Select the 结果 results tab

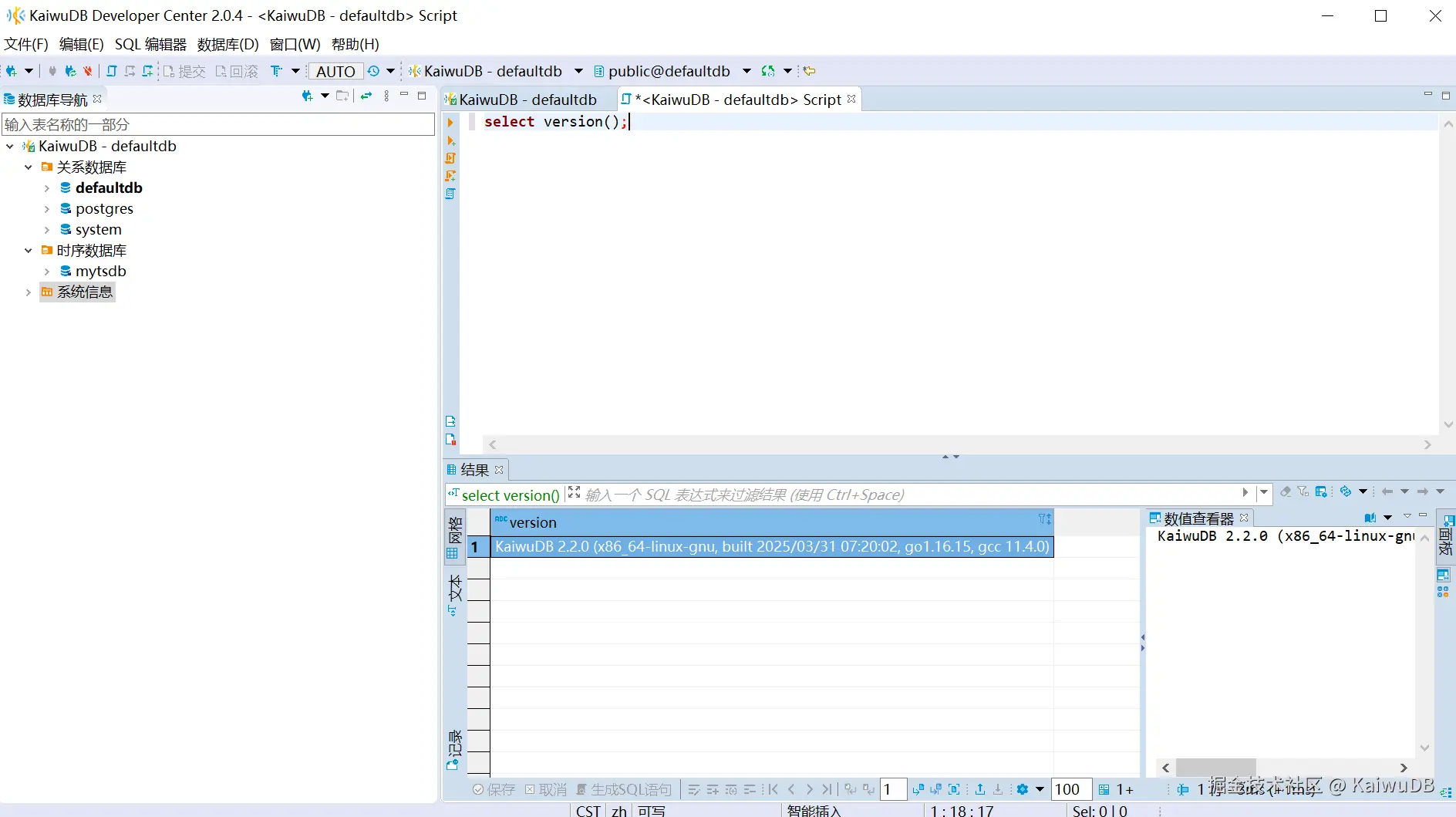[x=475, y=470]
